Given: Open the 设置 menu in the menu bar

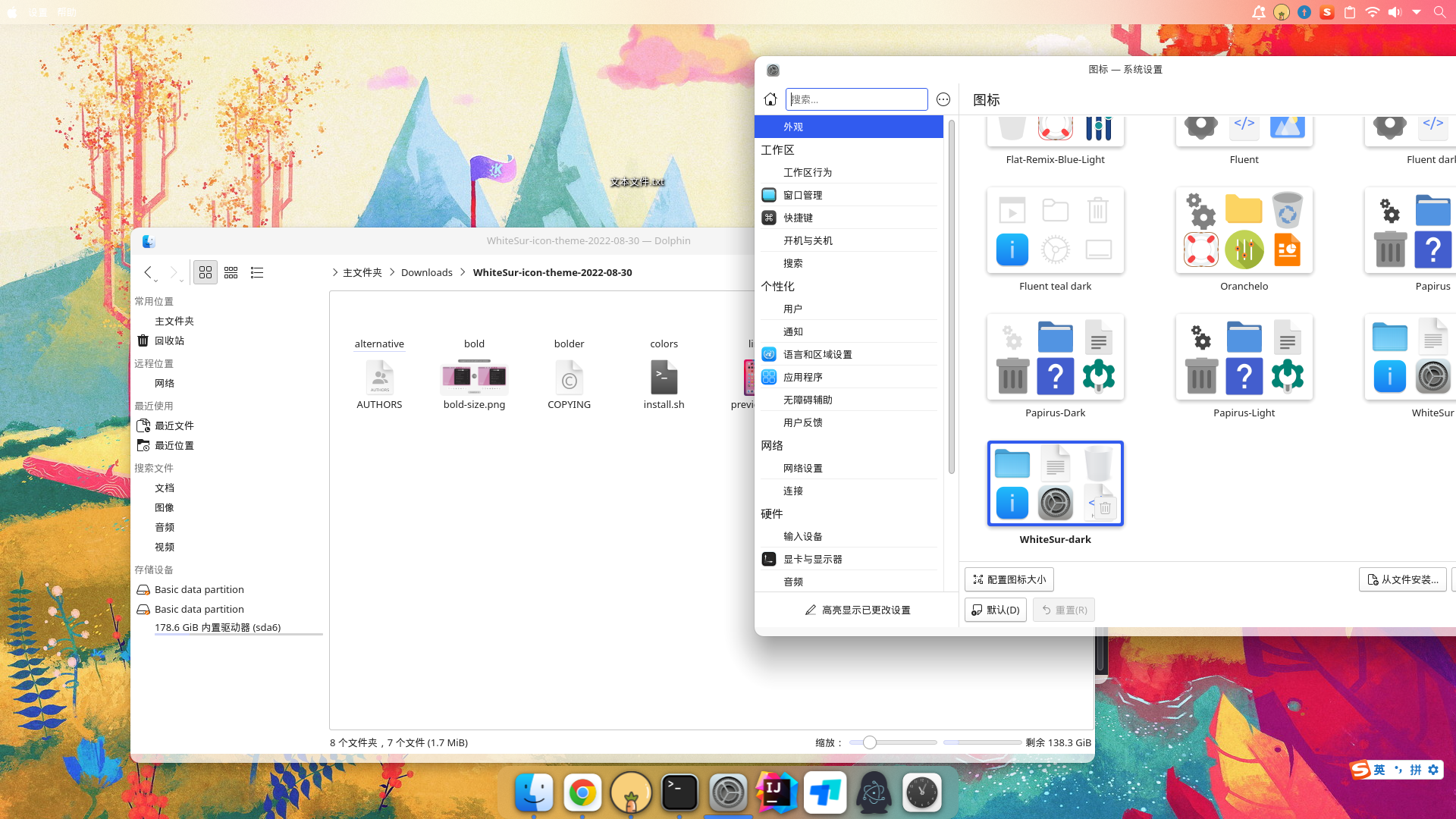Looking at the screenshot, I should point(36,12).
